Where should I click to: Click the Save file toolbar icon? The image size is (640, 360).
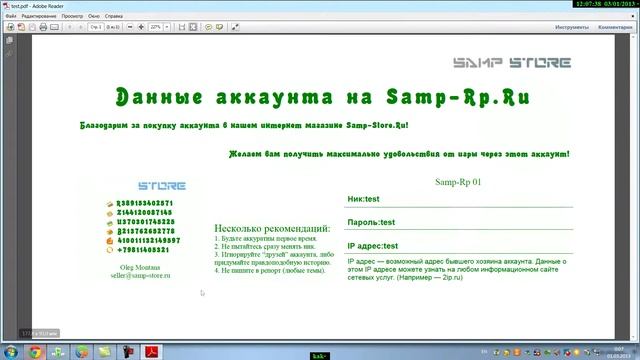coord(32,27)
